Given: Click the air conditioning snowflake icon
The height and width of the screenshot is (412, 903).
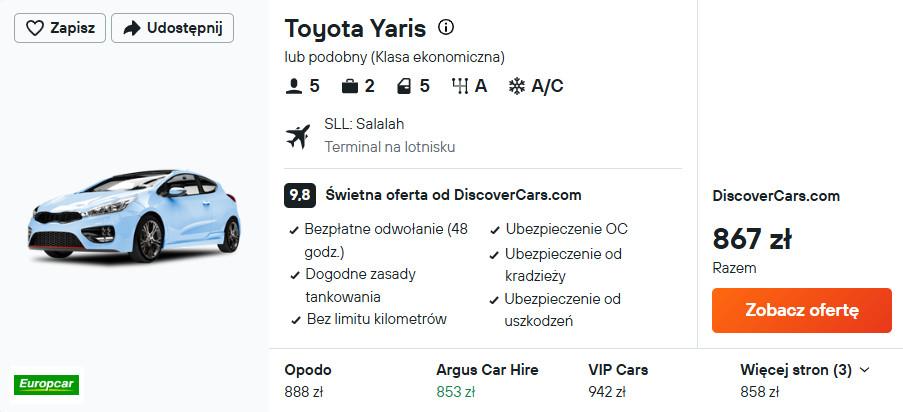Looking at the screenshot, I should 517,86.
